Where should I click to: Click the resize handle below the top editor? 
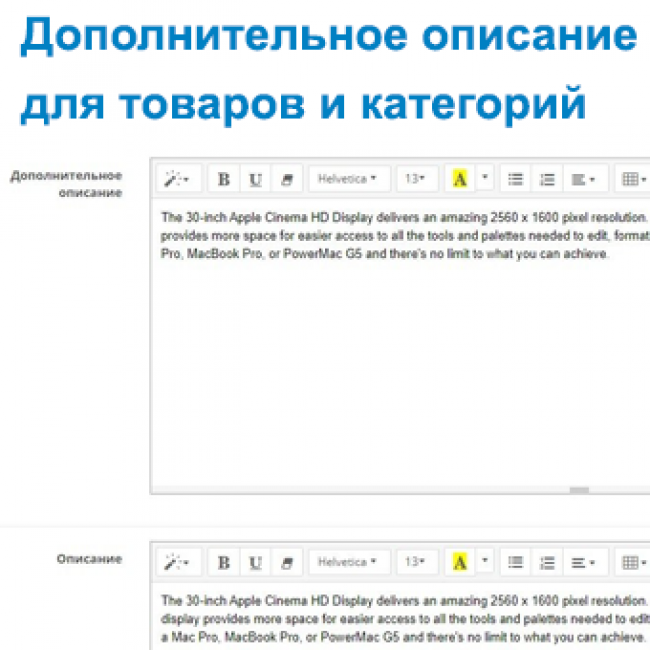(579, 490)
